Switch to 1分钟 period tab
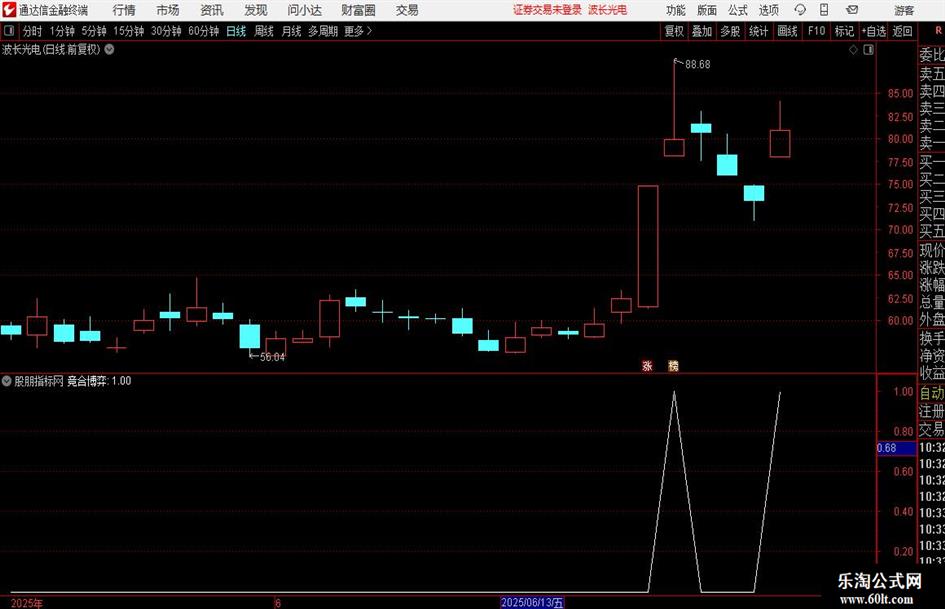This screenshot has width=945, height=609. click(62, 31)
